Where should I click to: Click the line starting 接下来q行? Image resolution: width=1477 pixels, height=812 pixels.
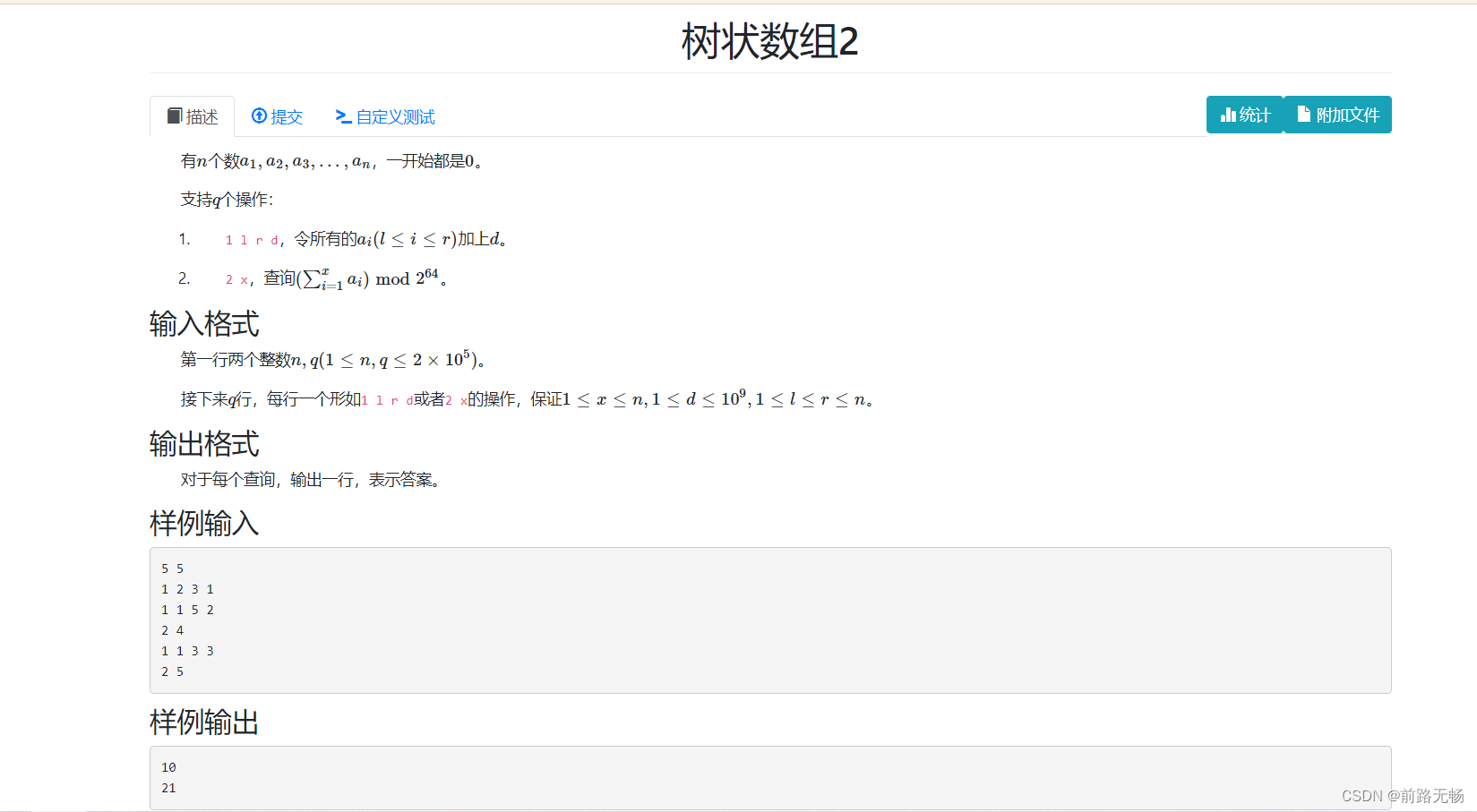(x=527, y=399)
